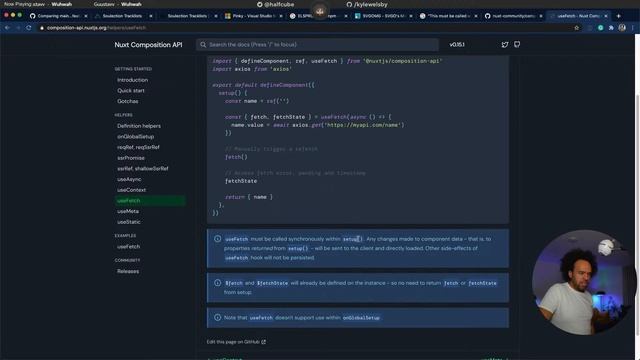Click the info icon beside 'useFetch must be called'
Image resolution: width=640 pixels, height=360 pixels.
coord(218,239)
